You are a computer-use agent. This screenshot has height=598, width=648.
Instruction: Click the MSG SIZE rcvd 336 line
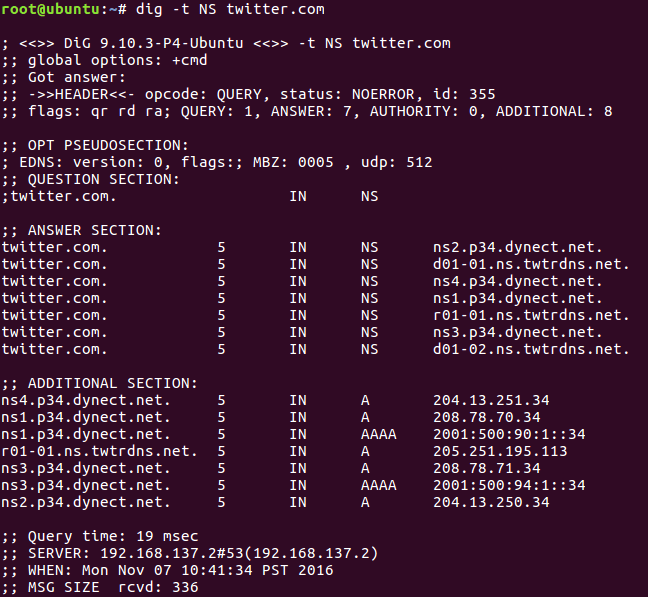tap(100, 587)
